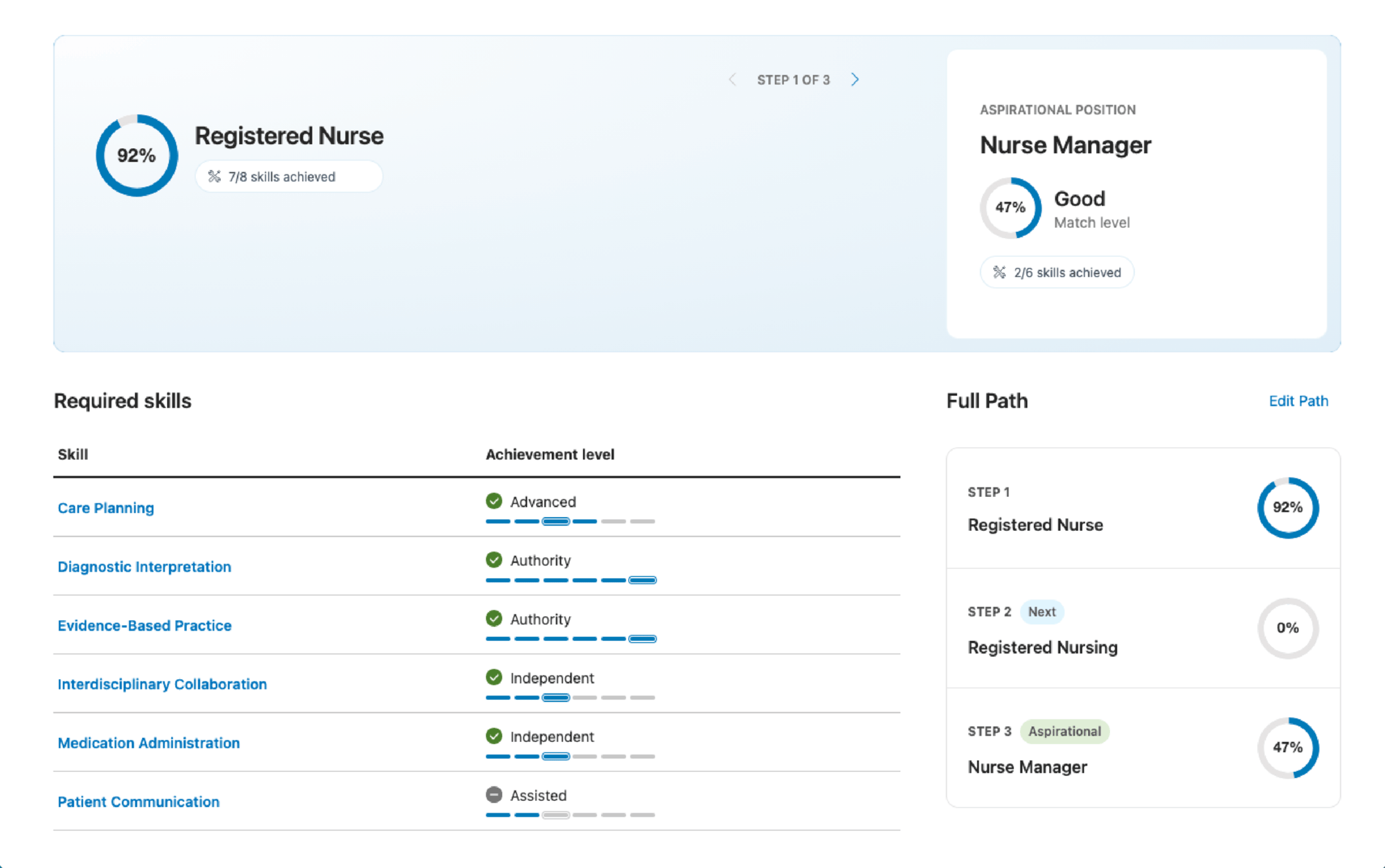The width and height of the screenshot is (1385, 868).
Task: Click the Registered Nurse heading
Action: pos(289,136)
